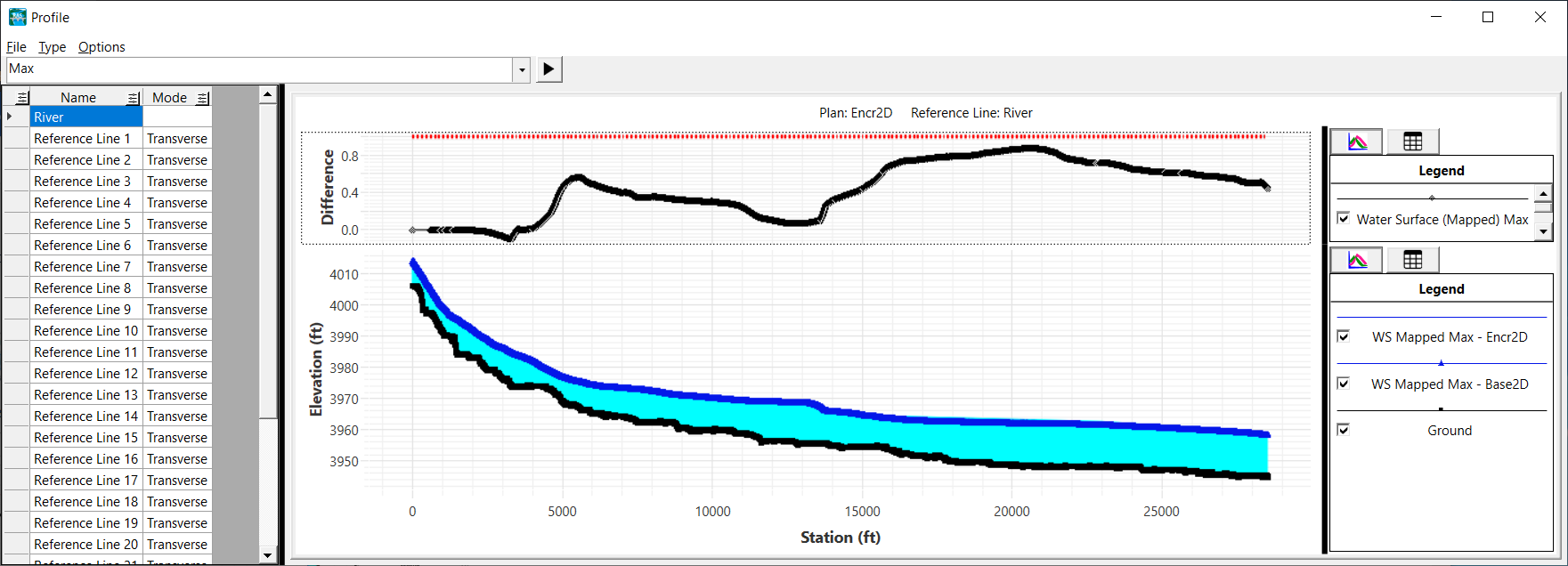
Task: Open the Options menu
Action: click(102, 47)
